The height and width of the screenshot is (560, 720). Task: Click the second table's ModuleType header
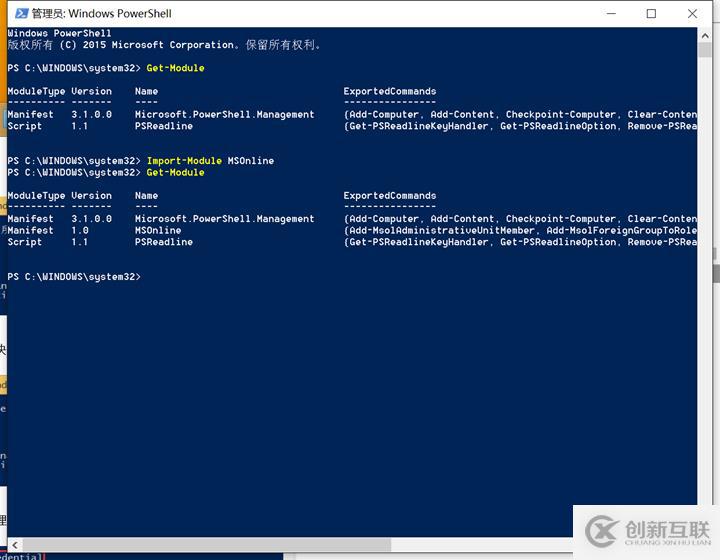click(x=36, y=196)
